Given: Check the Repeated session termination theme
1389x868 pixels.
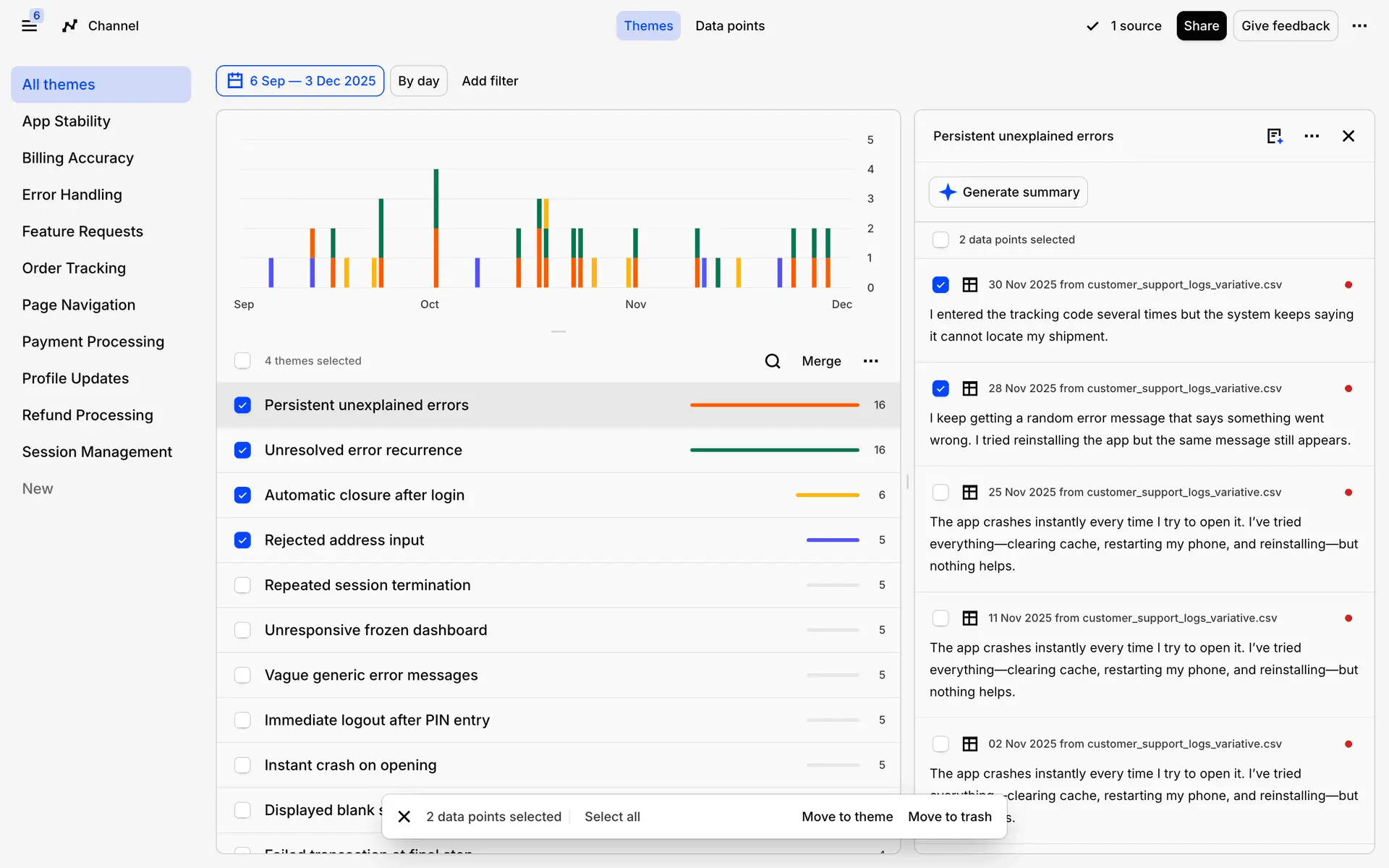Looking at the screenshot, I should tap(242, 585).
